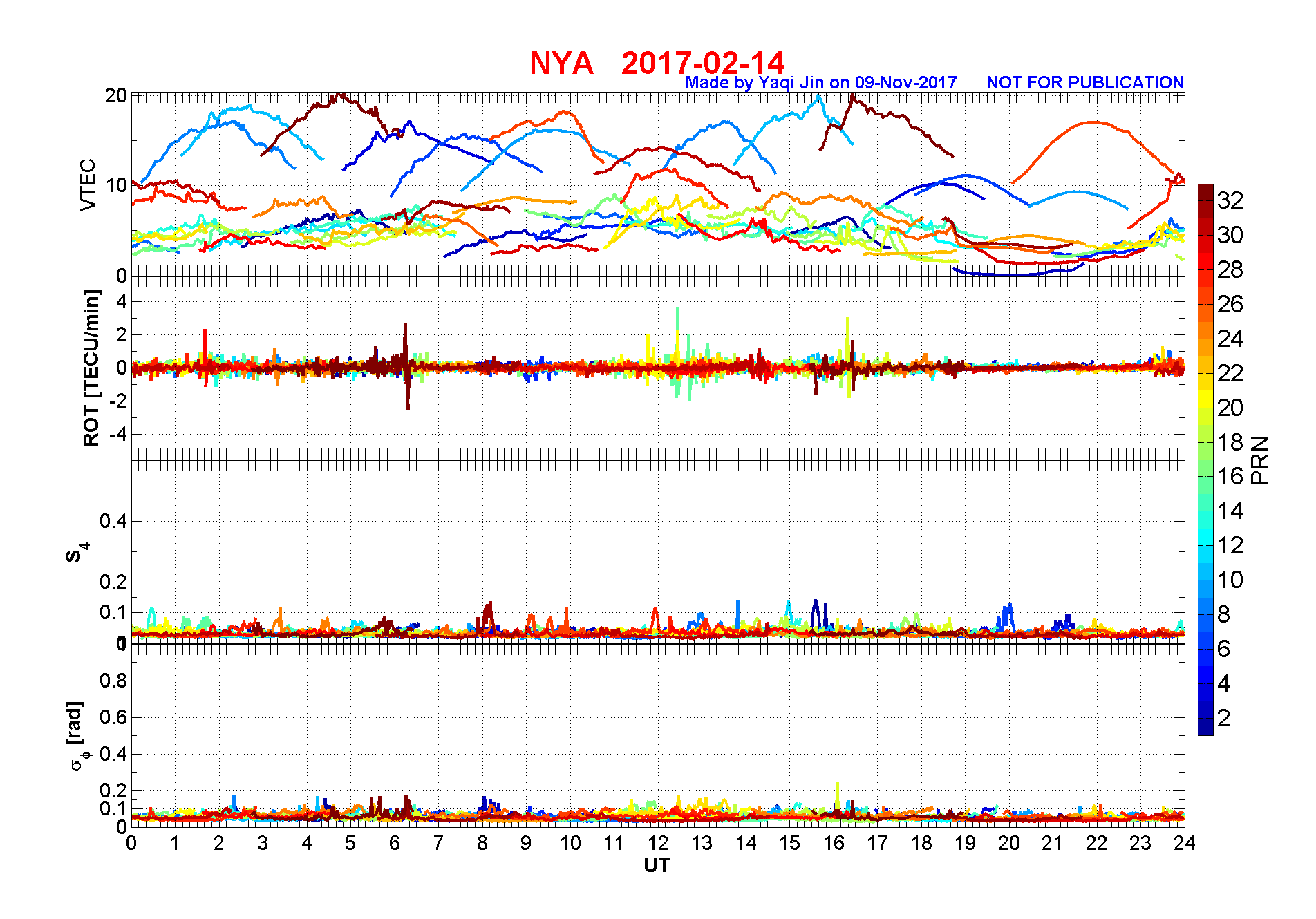
Task: Click sigma phi axis tick label 0.8
Action: pos(113,681)
